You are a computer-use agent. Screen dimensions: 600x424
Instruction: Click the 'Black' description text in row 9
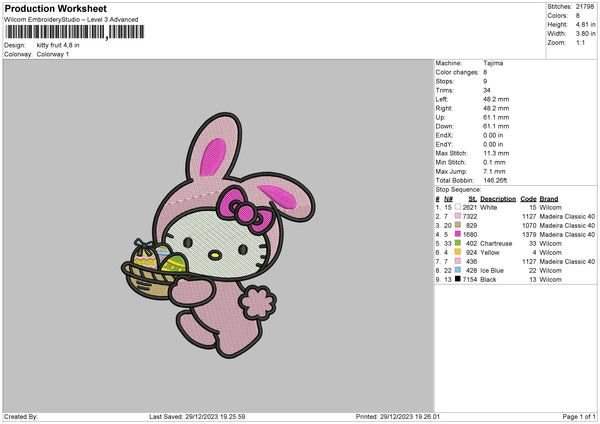(488, 280)
